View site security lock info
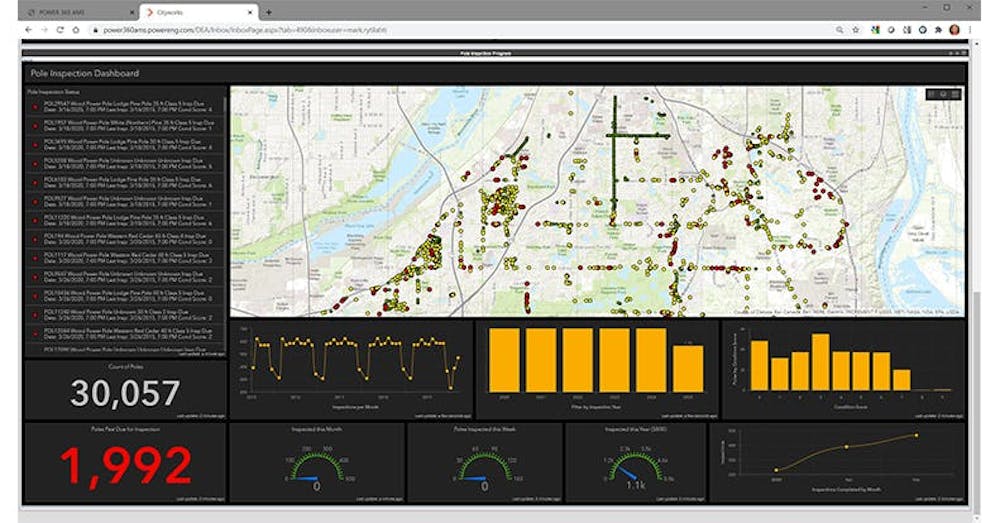 click(x=95, y=30)
